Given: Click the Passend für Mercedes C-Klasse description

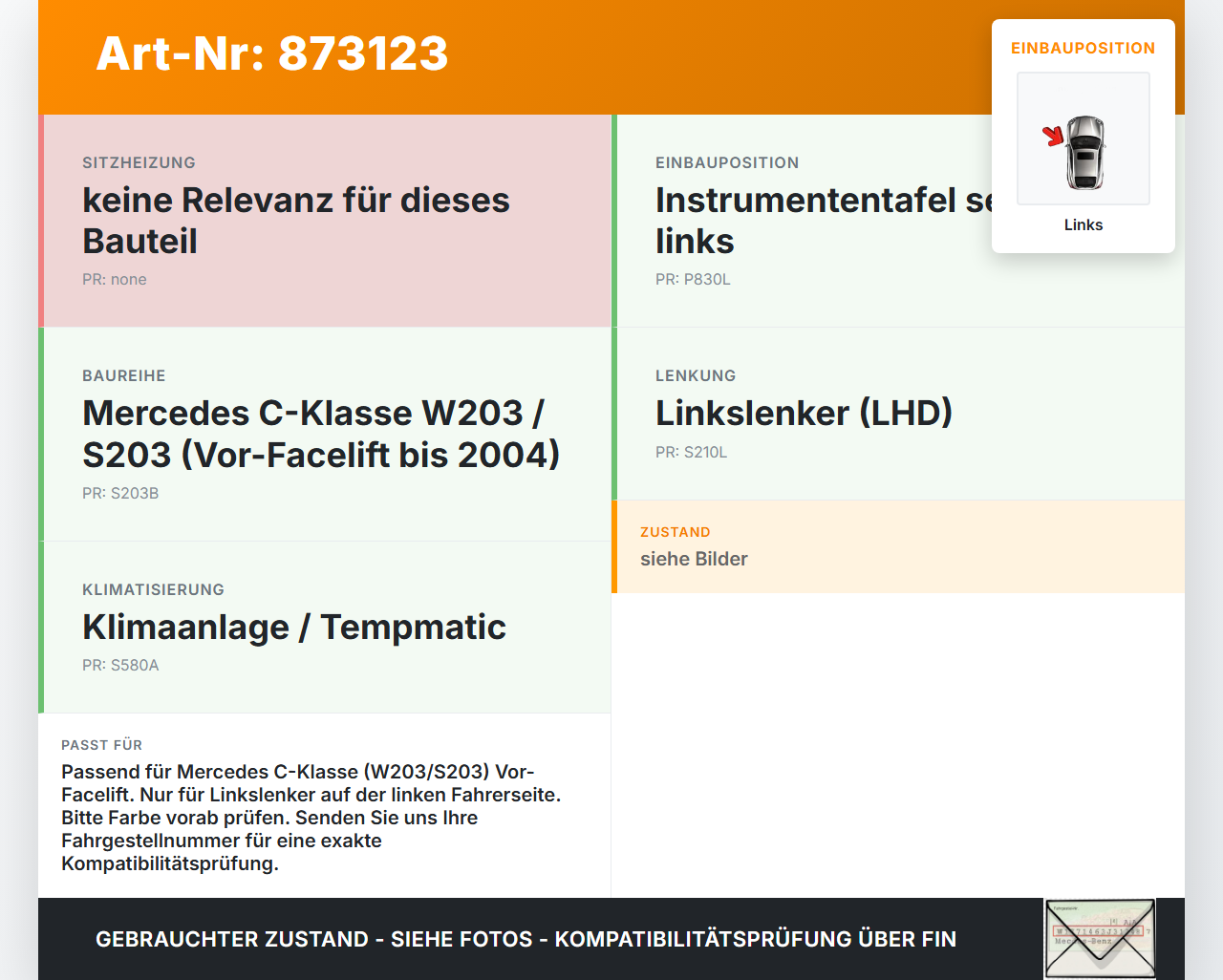Looking at the screenshot, I should pos(311,818).
